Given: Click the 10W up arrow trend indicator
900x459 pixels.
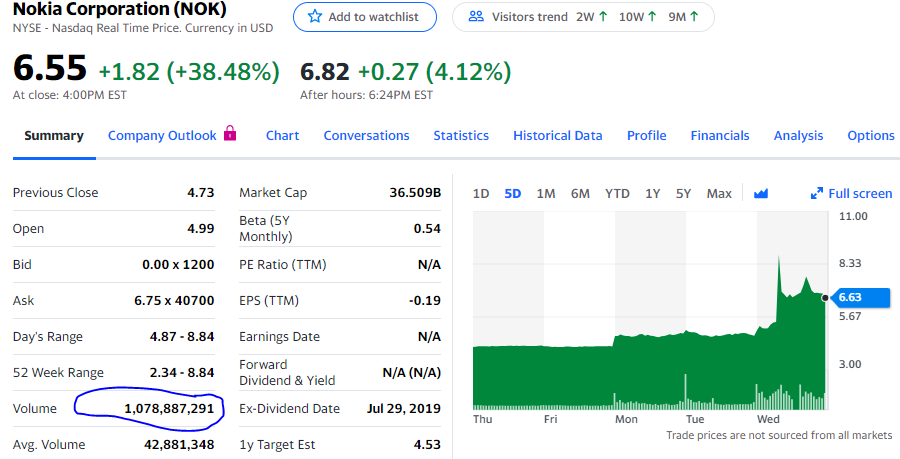Looking at the screenshot, I should (x=652, y=17).
